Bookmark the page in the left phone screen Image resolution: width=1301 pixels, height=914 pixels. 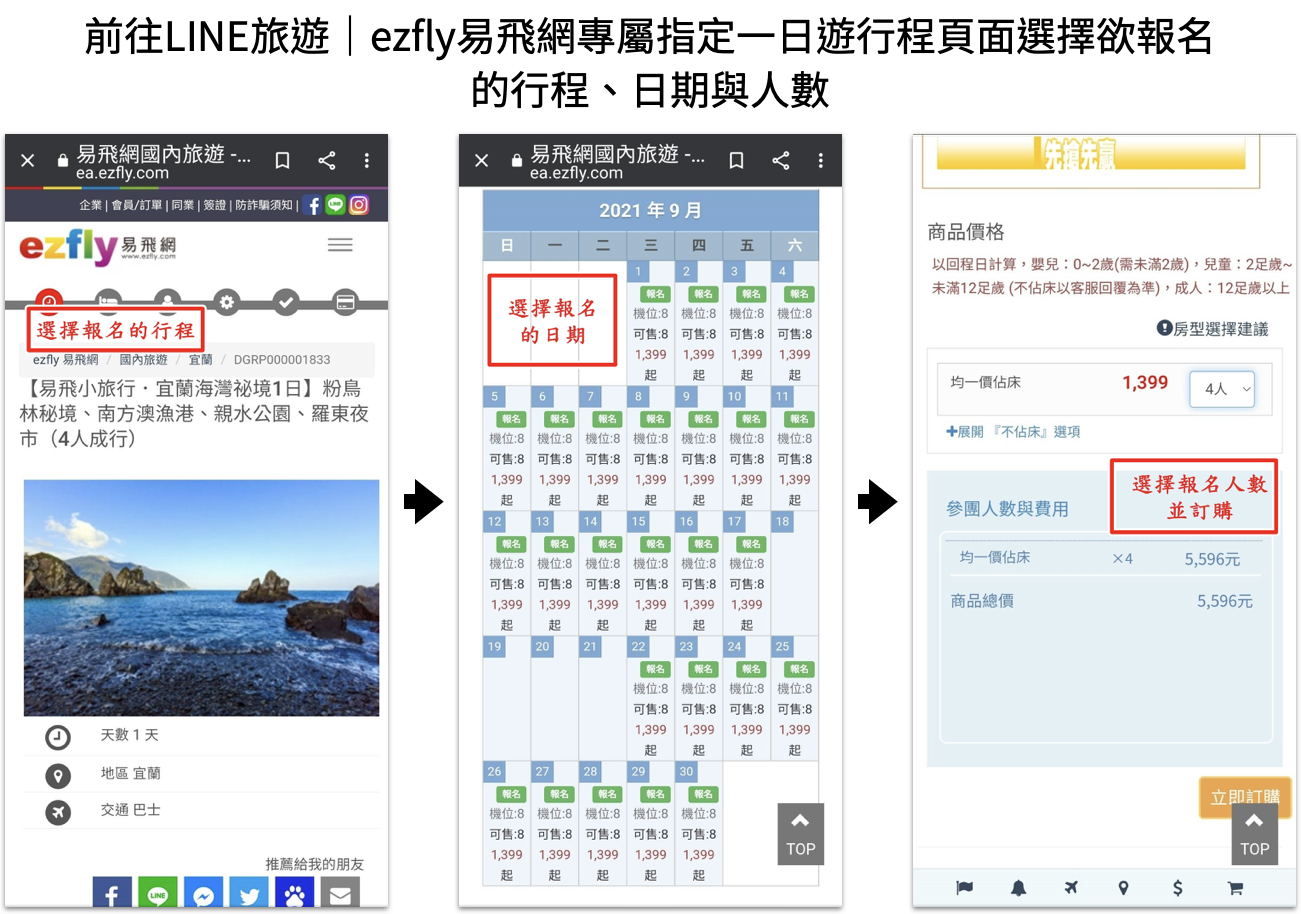click(283, 160)
